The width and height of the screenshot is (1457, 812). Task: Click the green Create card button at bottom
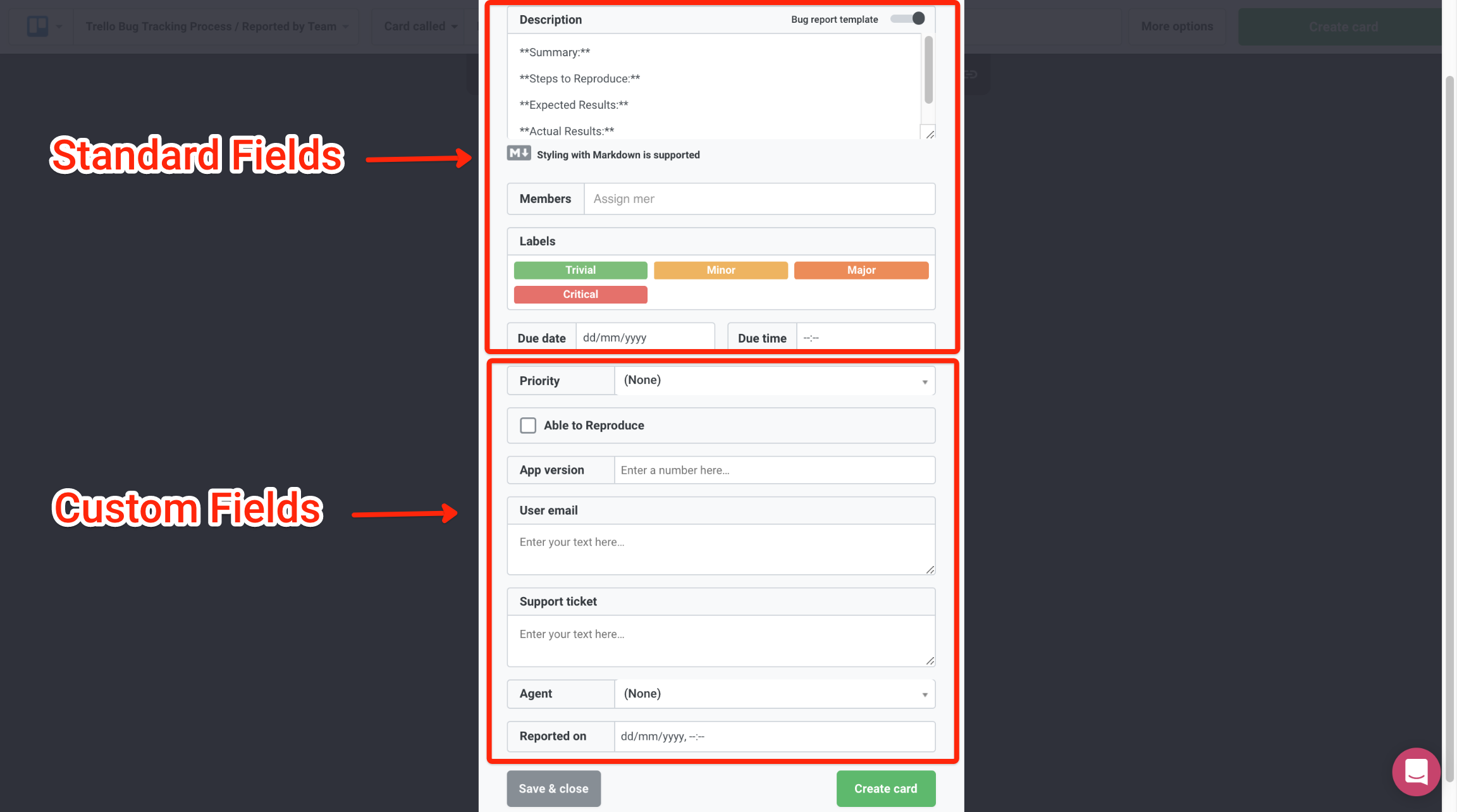pyautogui.click(x=885, y=789)
